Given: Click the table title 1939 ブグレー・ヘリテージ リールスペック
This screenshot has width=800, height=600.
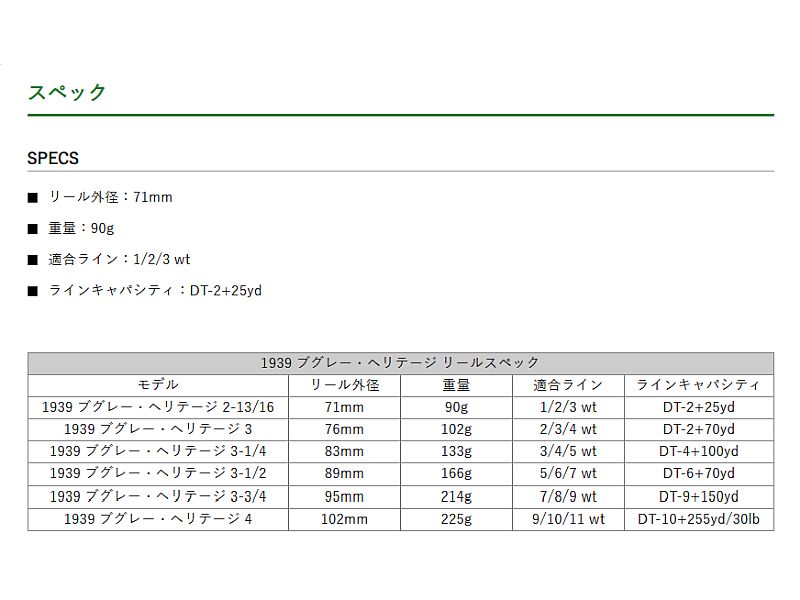Looking at the screenshot, I should (400, 363).
